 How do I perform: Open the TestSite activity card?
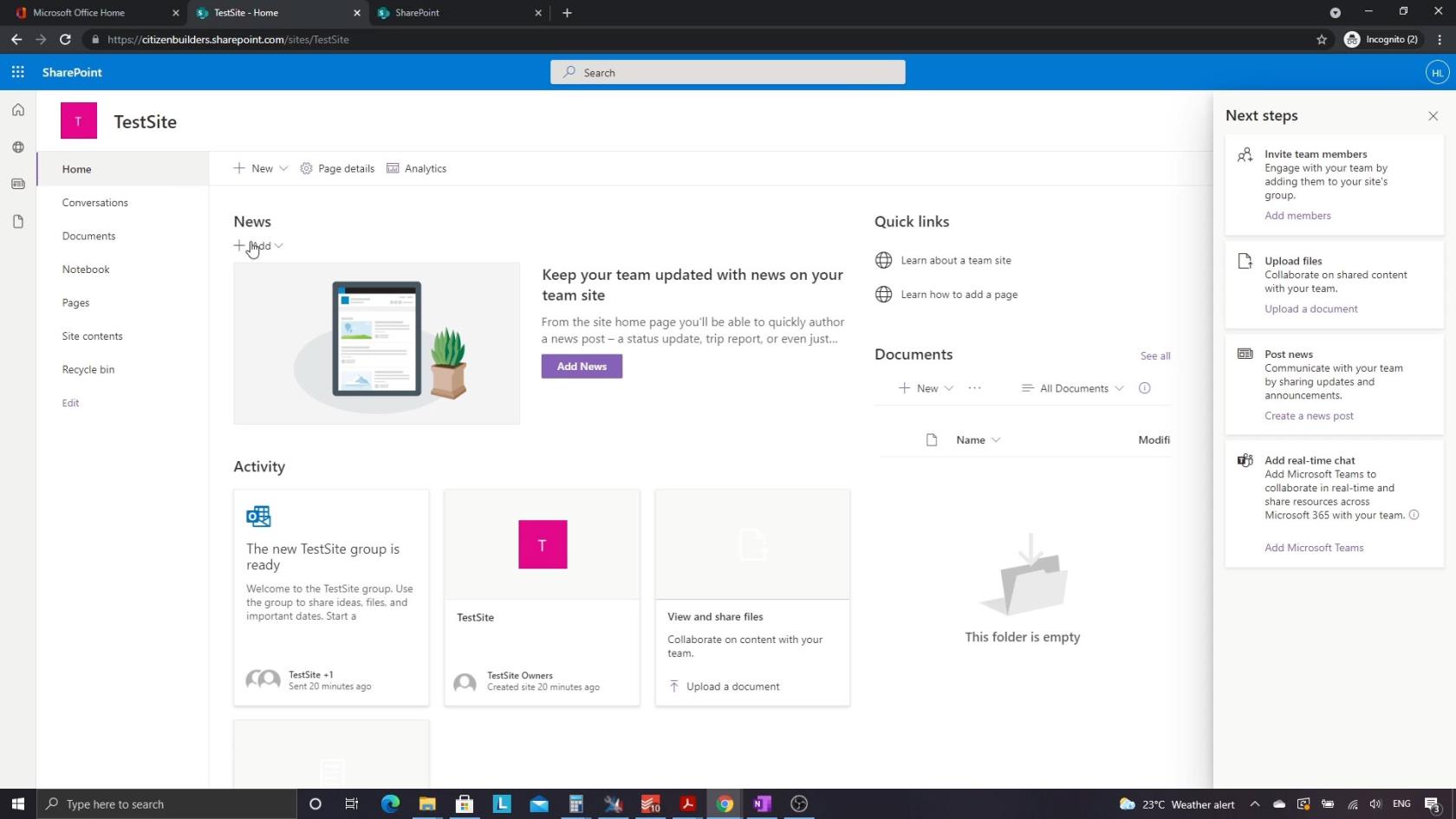click(x=542, y=598)
